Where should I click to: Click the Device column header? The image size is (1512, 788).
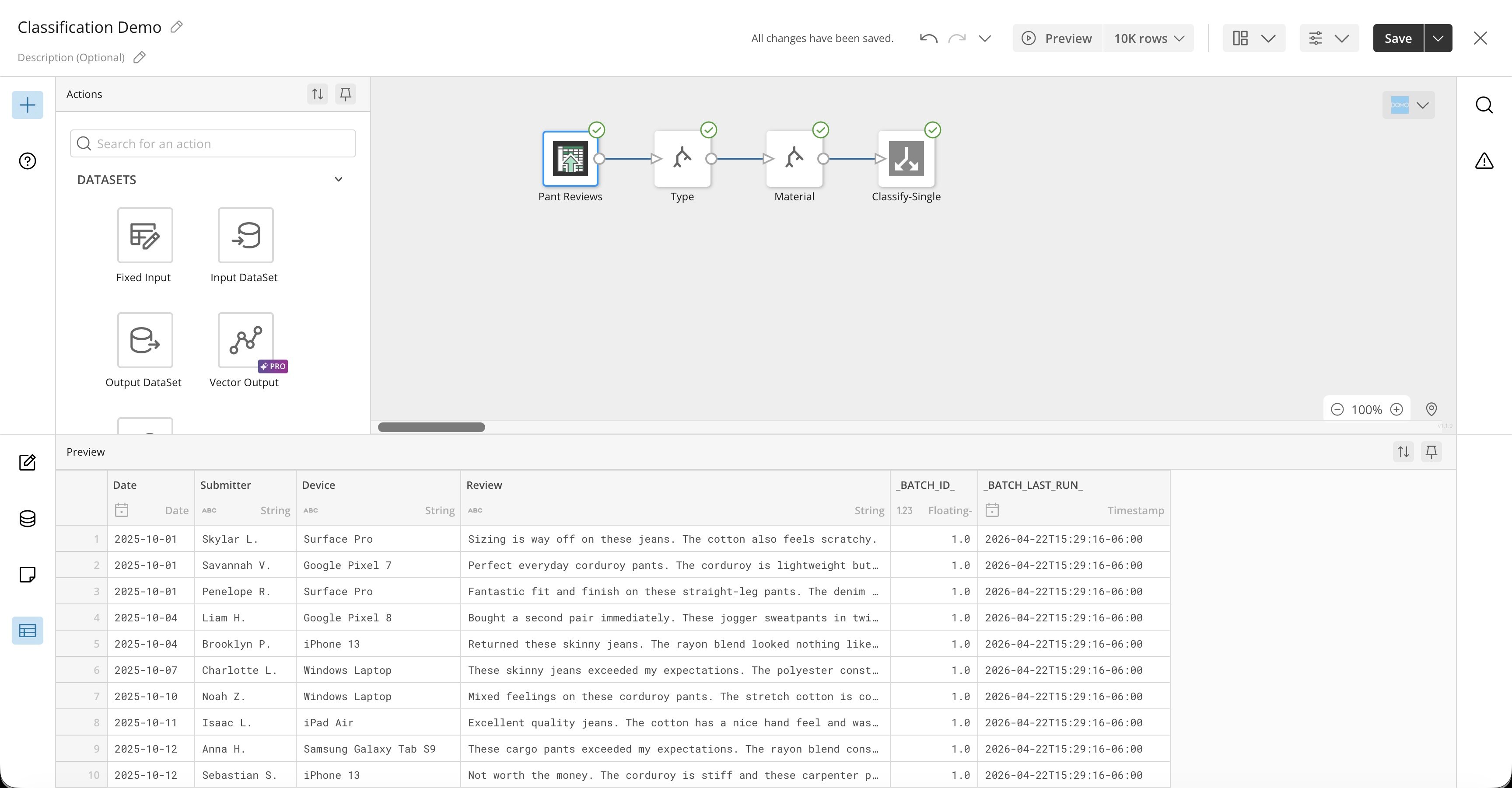click(x=378, y=498)
